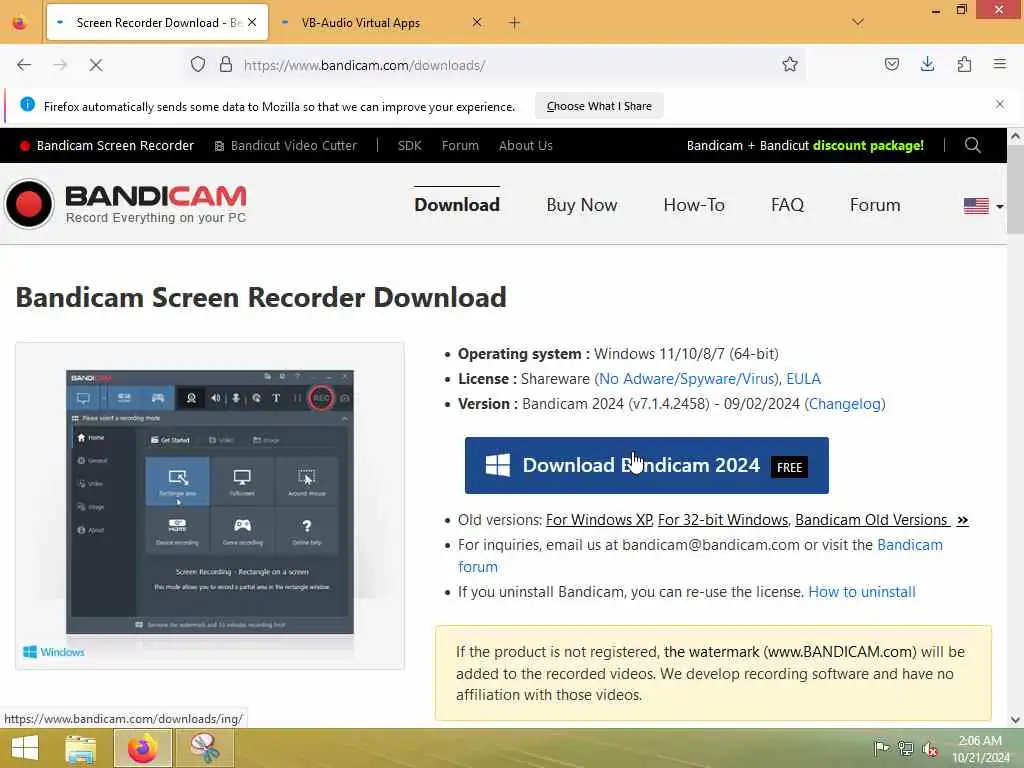Image resolution: width=1024 pixels, height=768 pixels.
Task: Open the For Windows XP link
Action: click(599, 520)
